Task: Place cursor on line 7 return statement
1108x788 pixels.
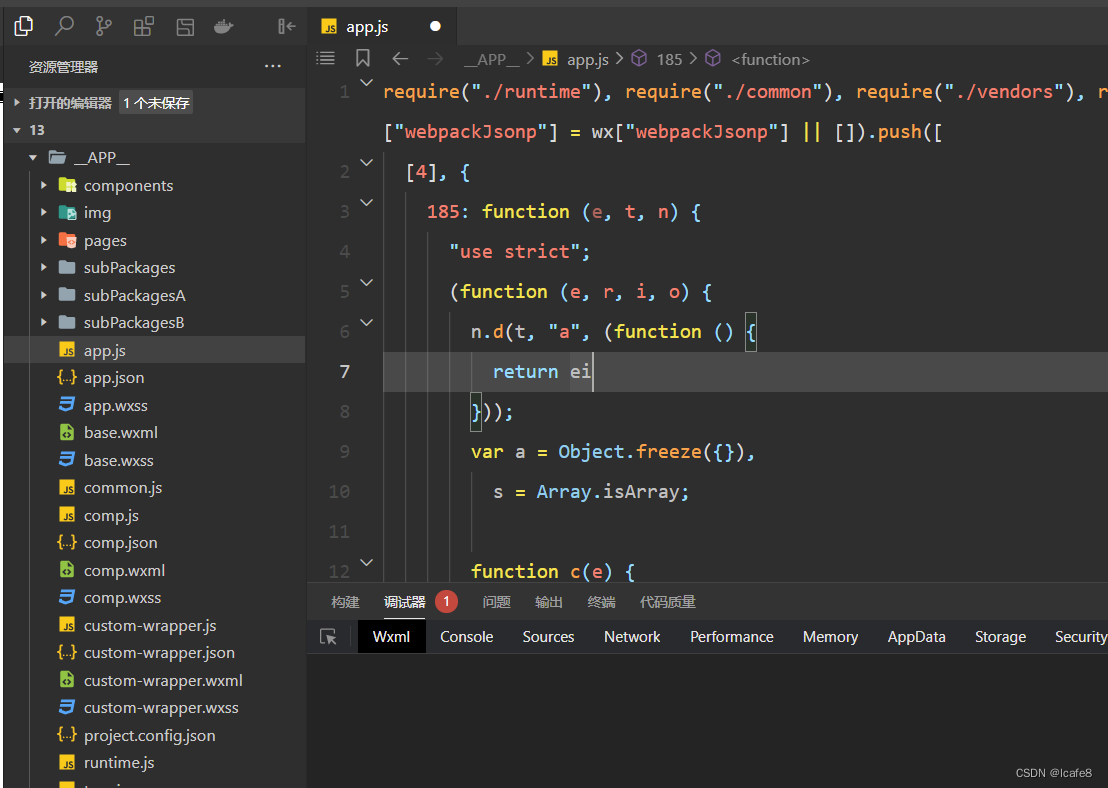Action: tap(542, 372)
